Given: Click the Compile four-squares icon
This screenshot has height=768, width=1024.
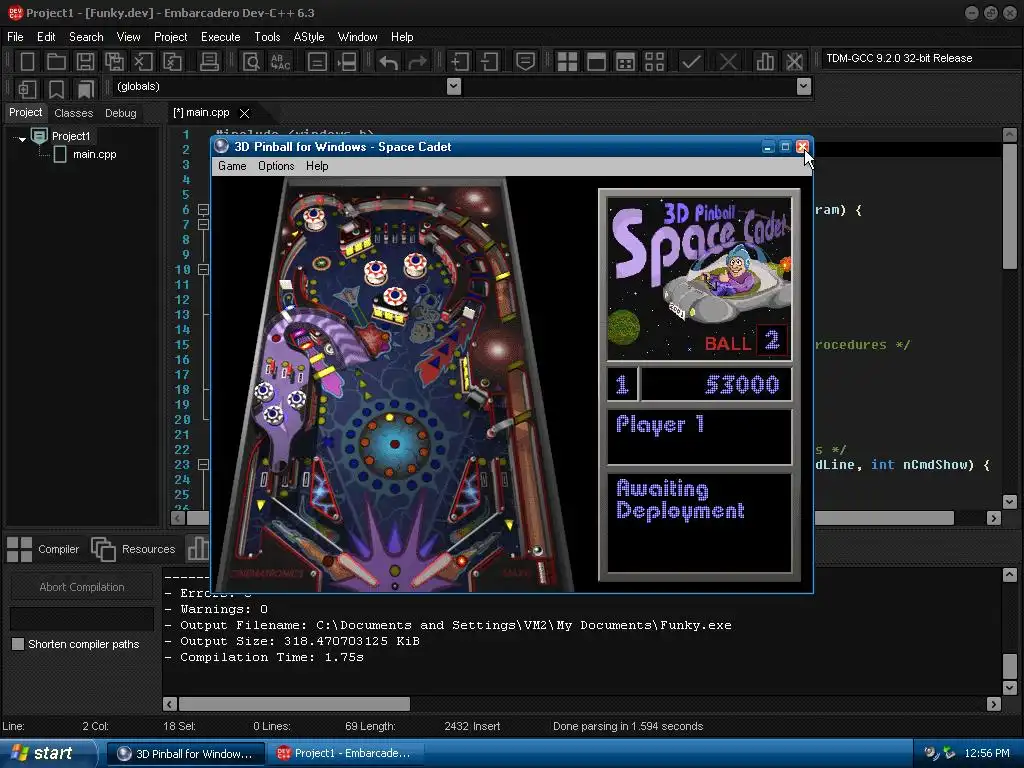Looking at the screenshot, I should (567, 61).
